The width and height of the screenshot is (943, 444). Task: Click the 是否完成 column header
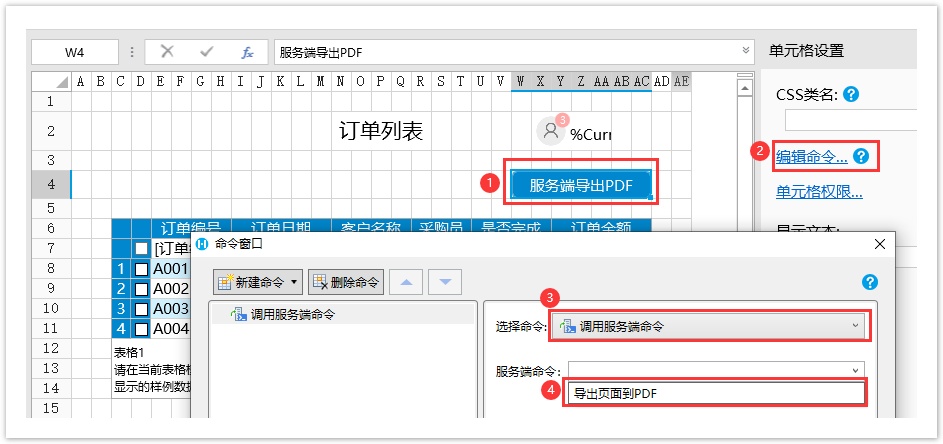pyautogui.click(x=512, y=227)
